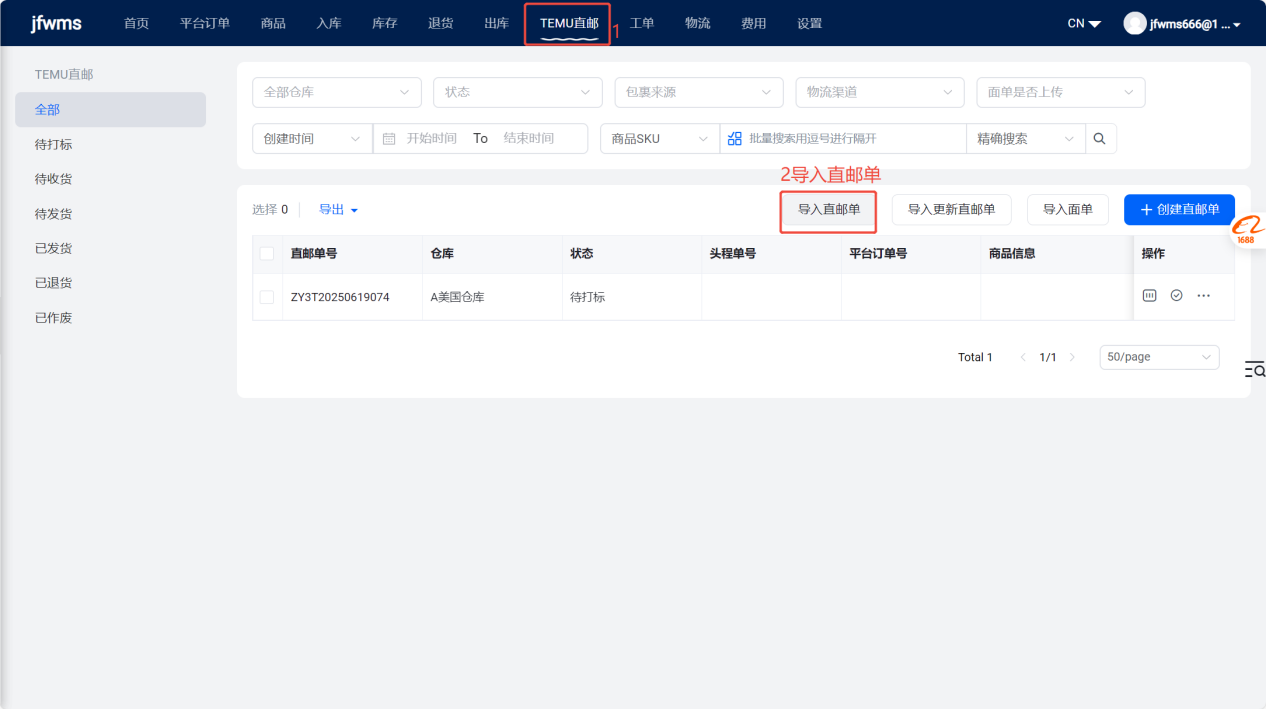Click the 创建直邮单 blue button
The image size is (1266, 709).
pos(1179,209)
